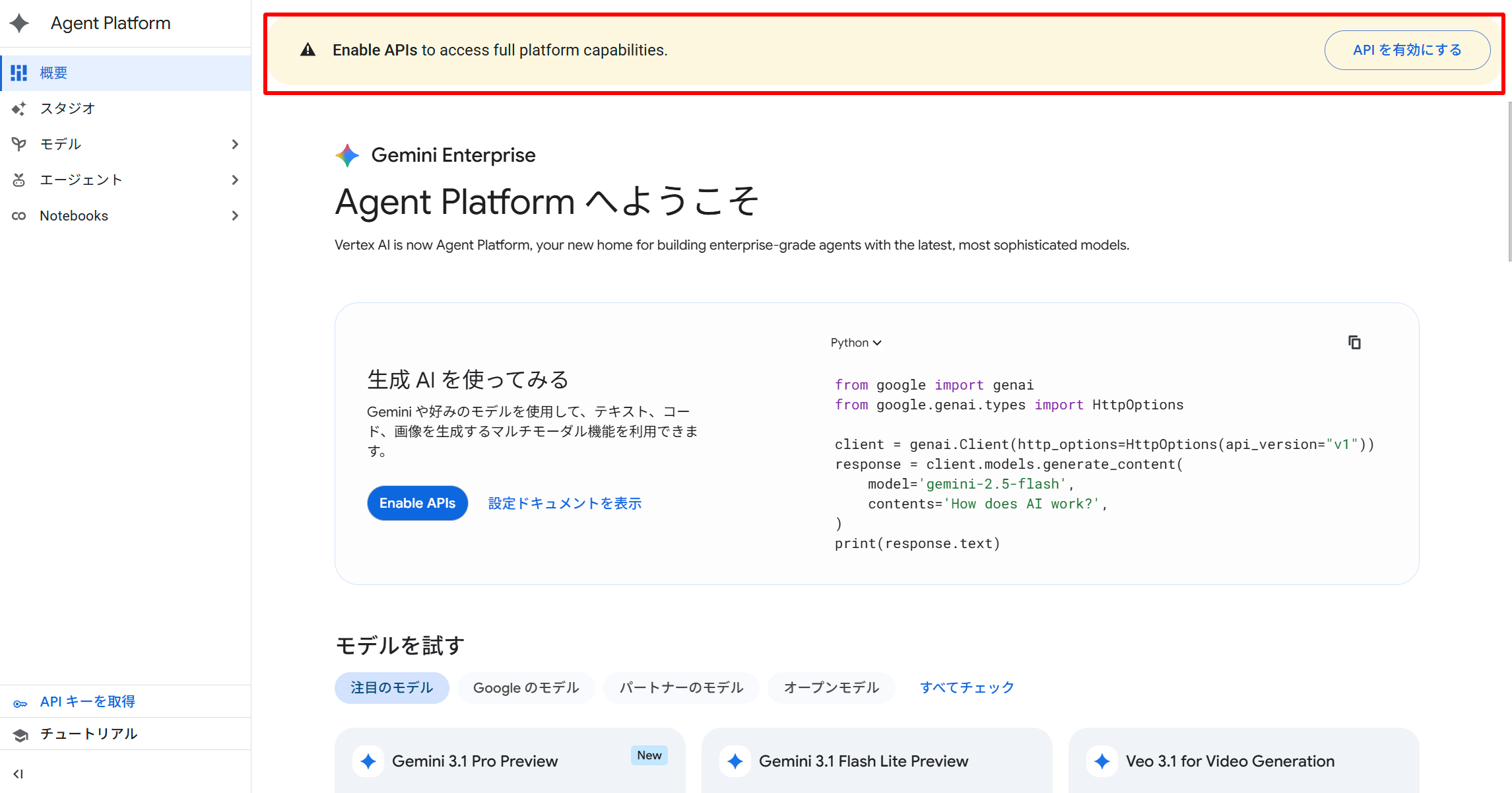Switch to Google のモデル filter tab
Screen dimensions: 1512x793
[526, 687]
